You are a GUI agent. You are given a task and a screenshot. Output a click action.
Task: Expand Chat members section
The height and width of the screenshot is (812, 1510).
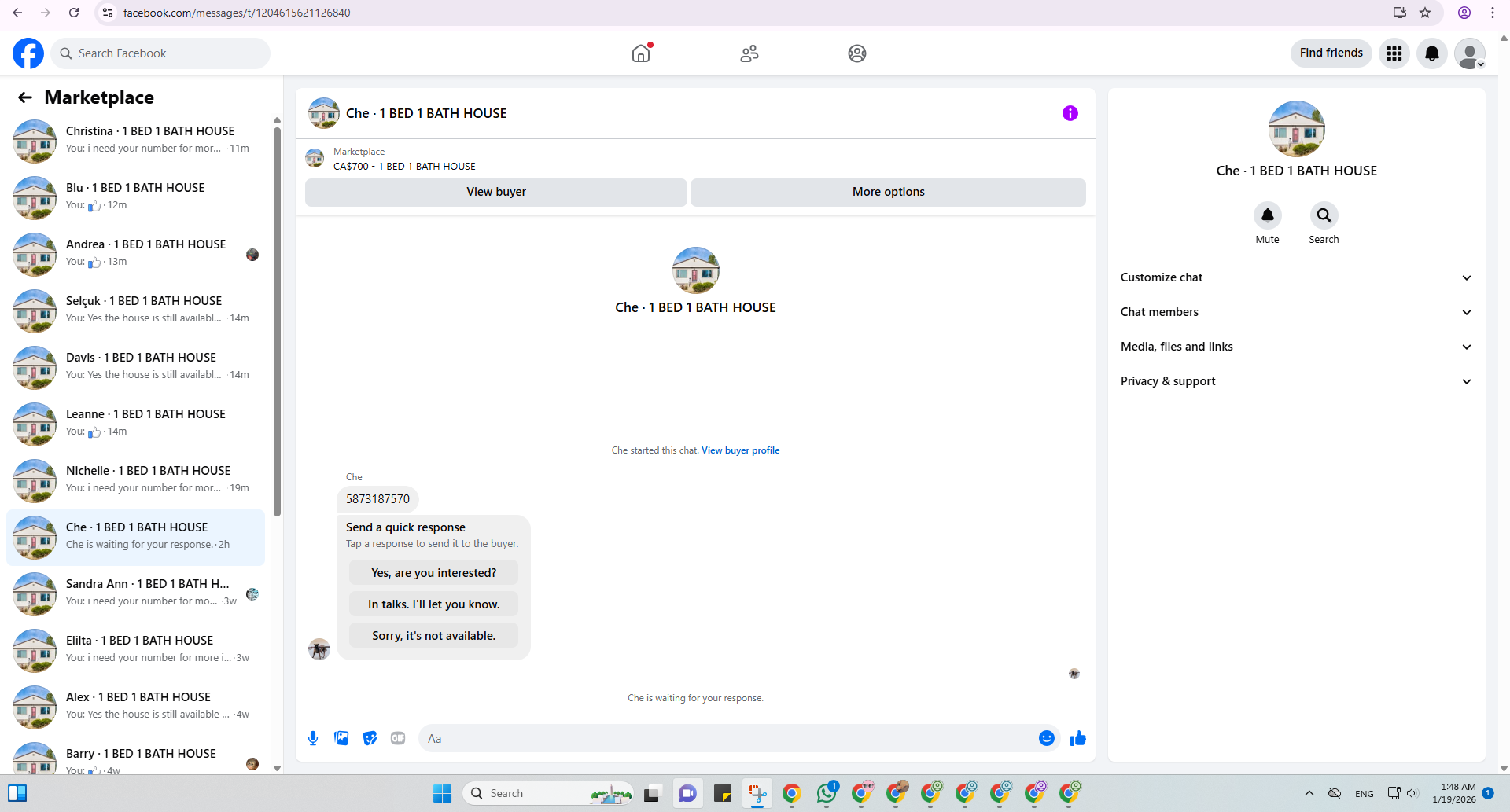click(x=1296, y=312)
